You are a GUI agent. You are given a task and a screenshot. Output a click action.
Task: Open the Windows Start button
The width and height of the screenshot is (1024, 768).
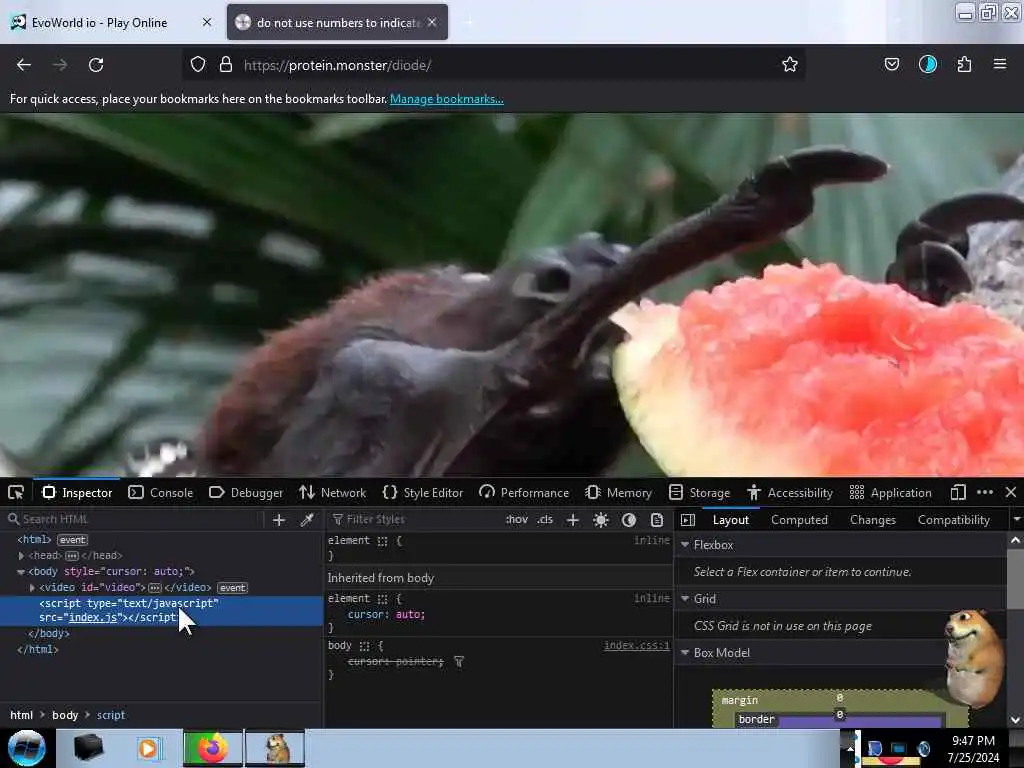27,748
